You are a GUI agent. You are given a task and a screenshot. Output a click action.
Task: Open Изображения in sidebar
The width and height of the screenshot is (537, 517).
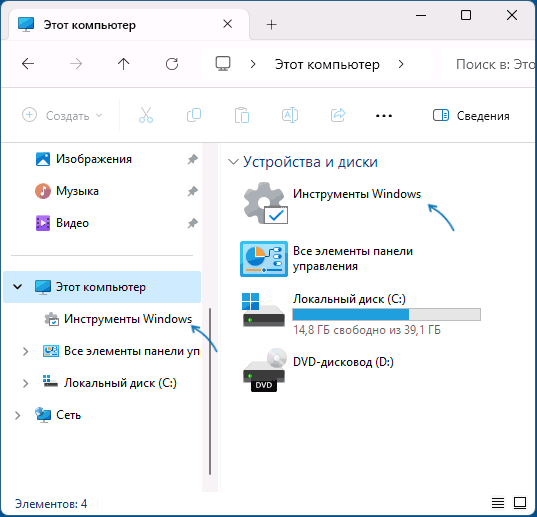93,159
